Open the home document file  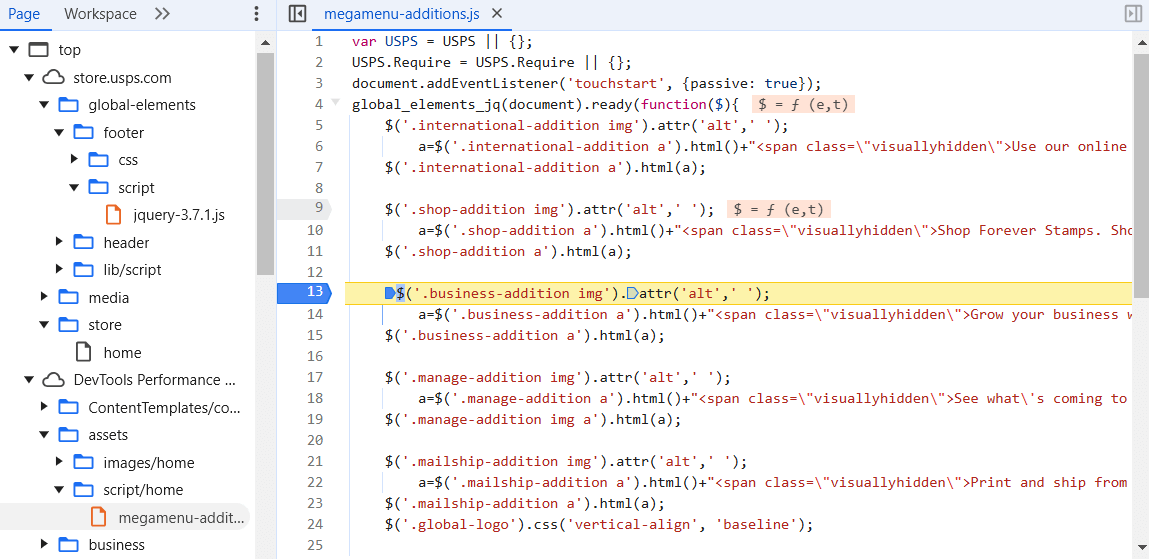[122, 352]
